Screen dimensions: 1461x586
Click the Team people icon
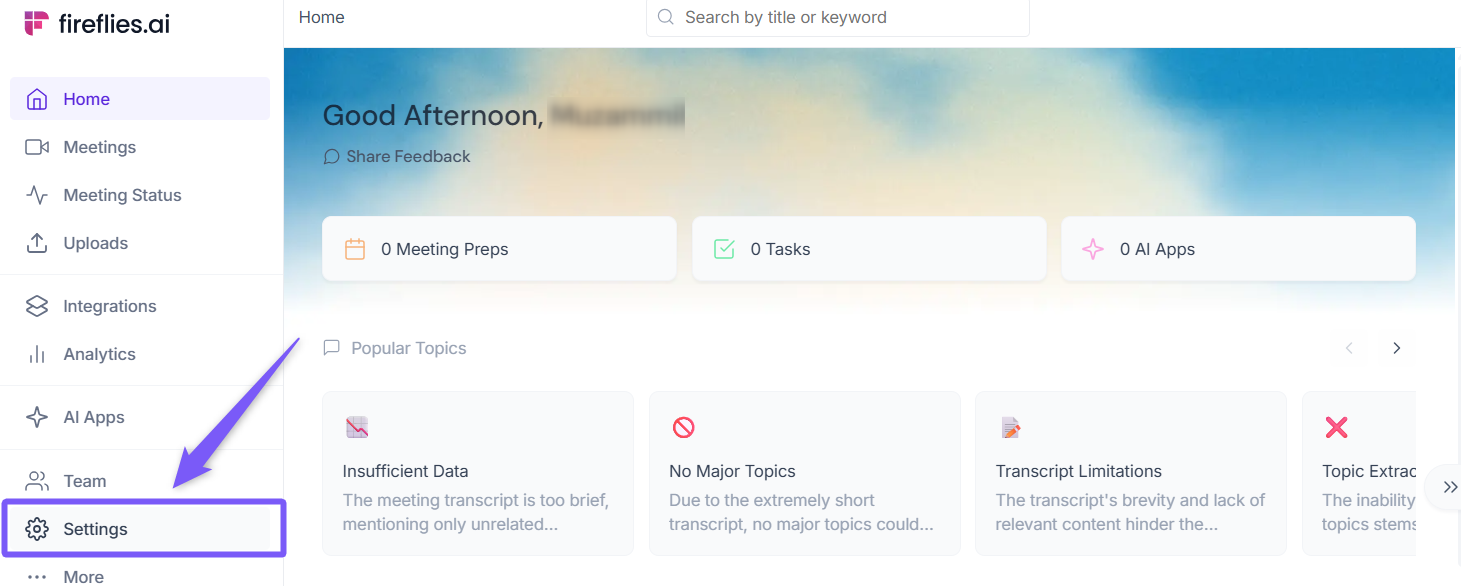click(37, 481)
